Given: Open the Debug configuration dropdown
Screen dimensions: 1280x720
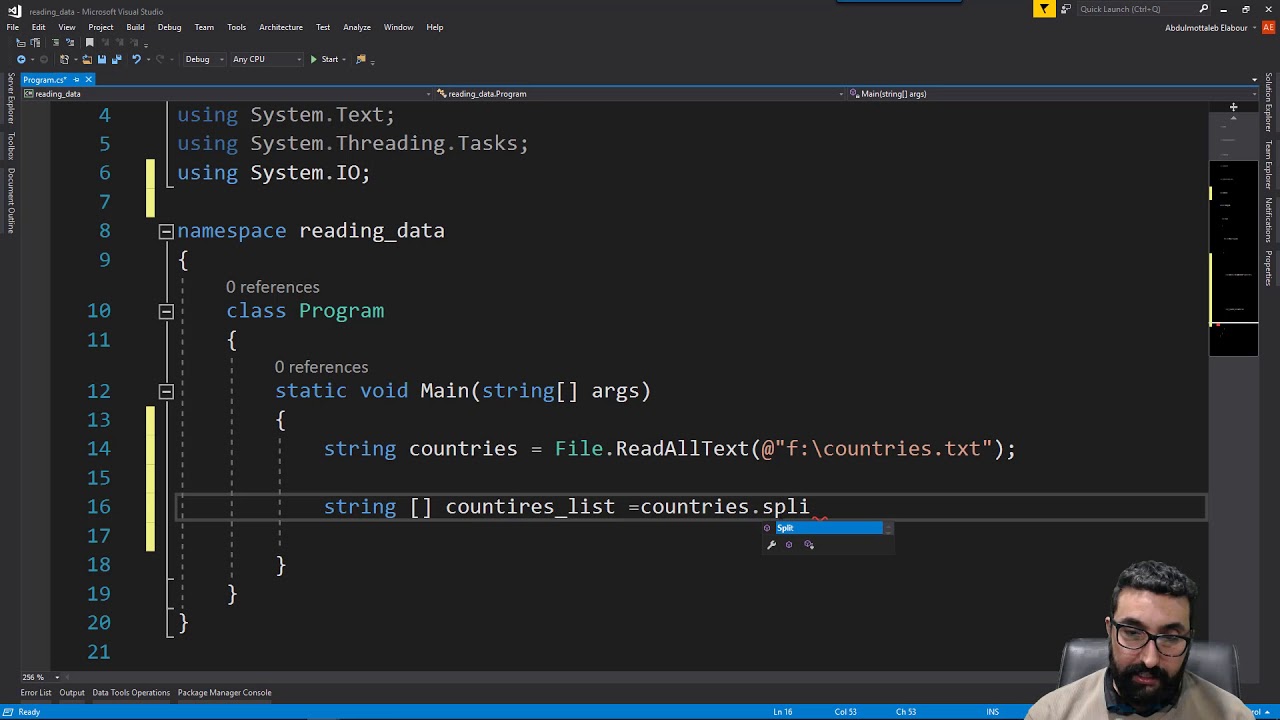Looking at the screenshot, I should 202,59.
